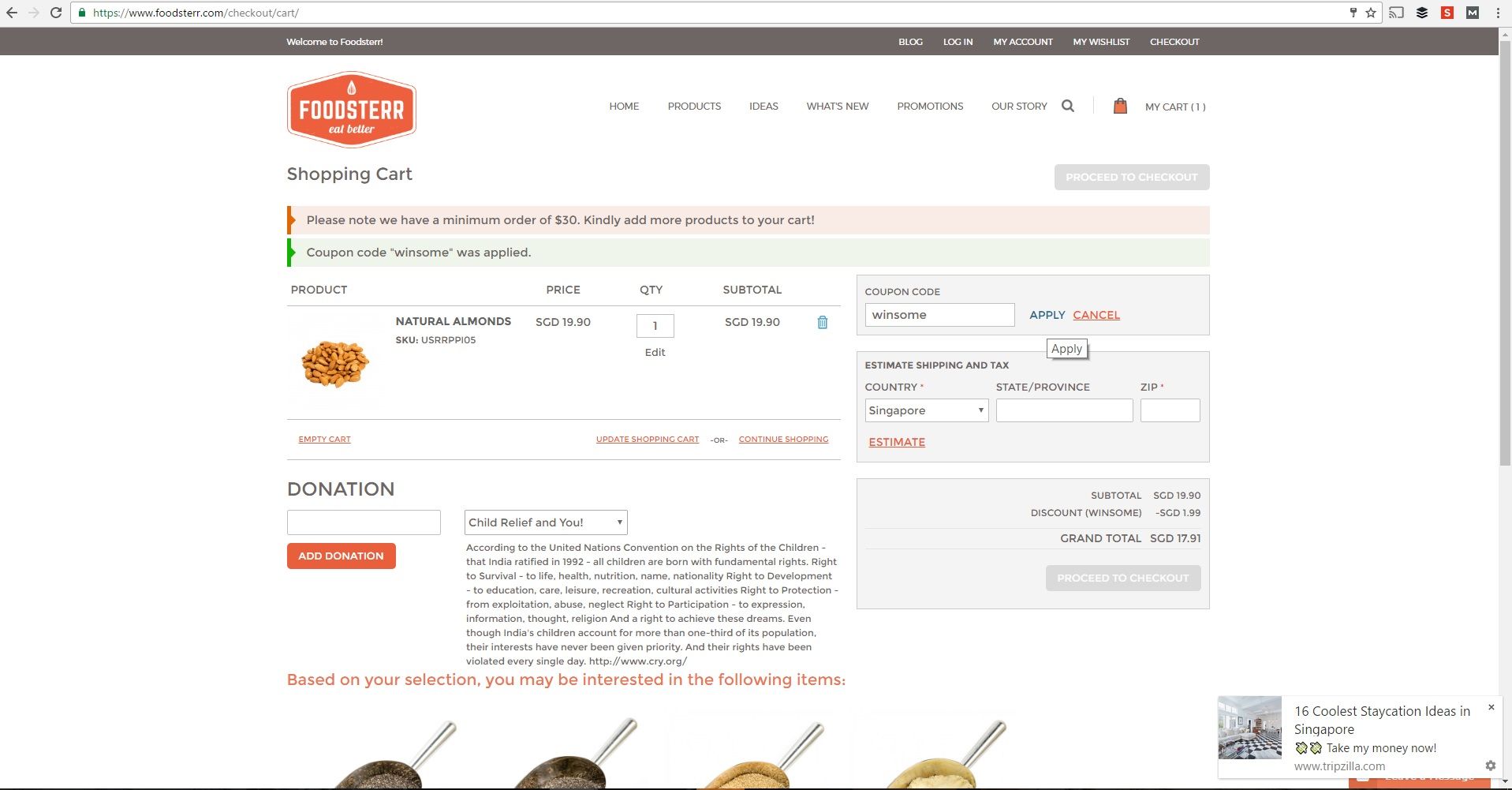
Task: Bookmark this page with the star icon
Action: pyautogui.click(x=1371, y=13)
